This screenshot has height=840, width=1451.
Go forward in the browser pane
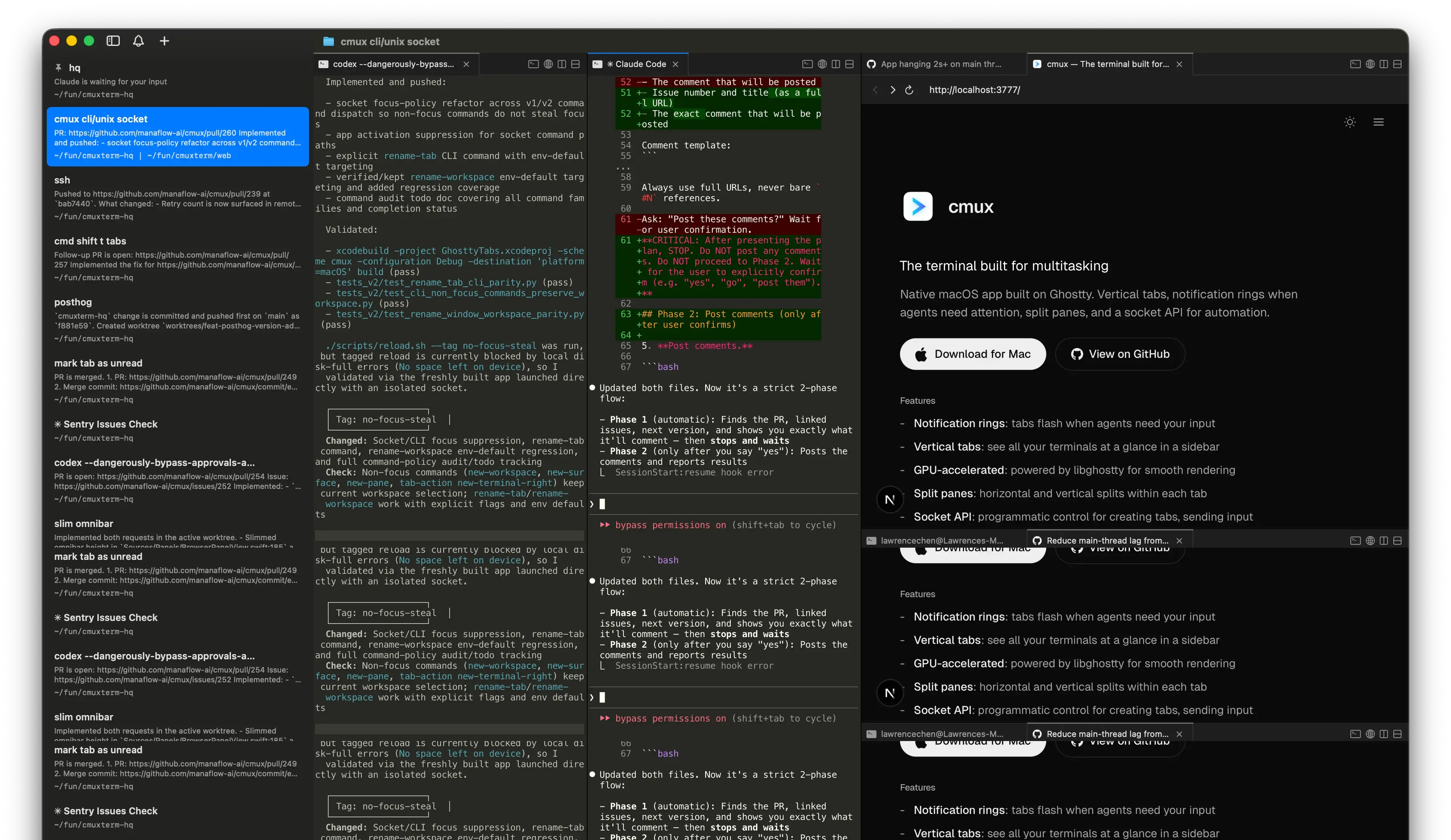pos(893,90)
